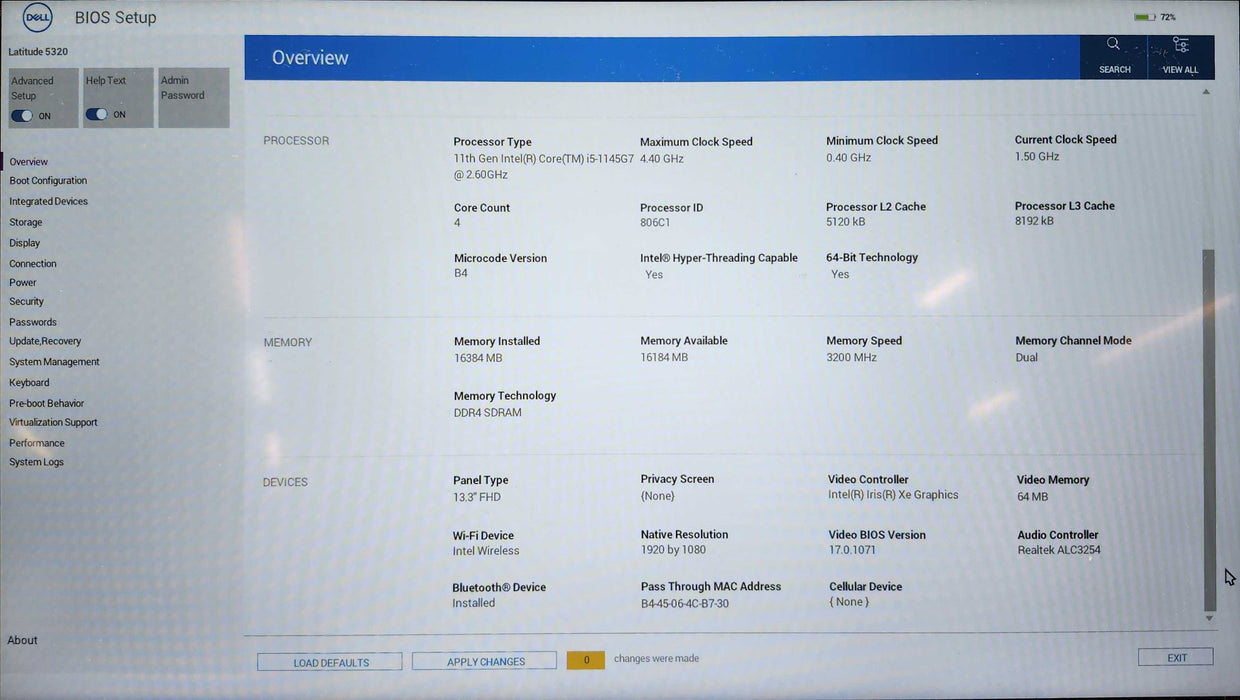Toggle Advanced Setup off

(x=21, y=115)
